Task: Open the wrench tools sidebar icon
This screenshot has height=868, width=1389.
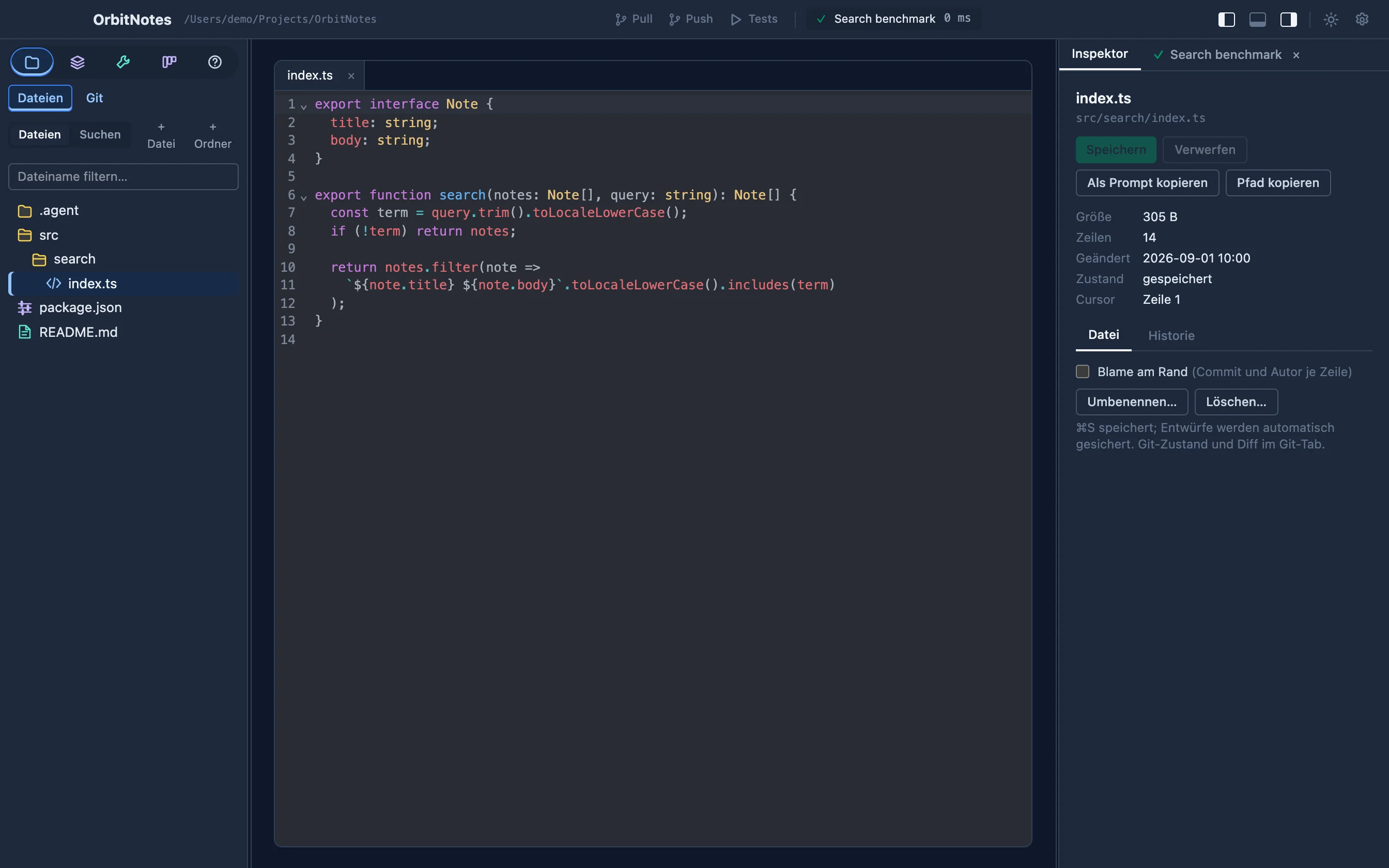Action: (124, 62)
